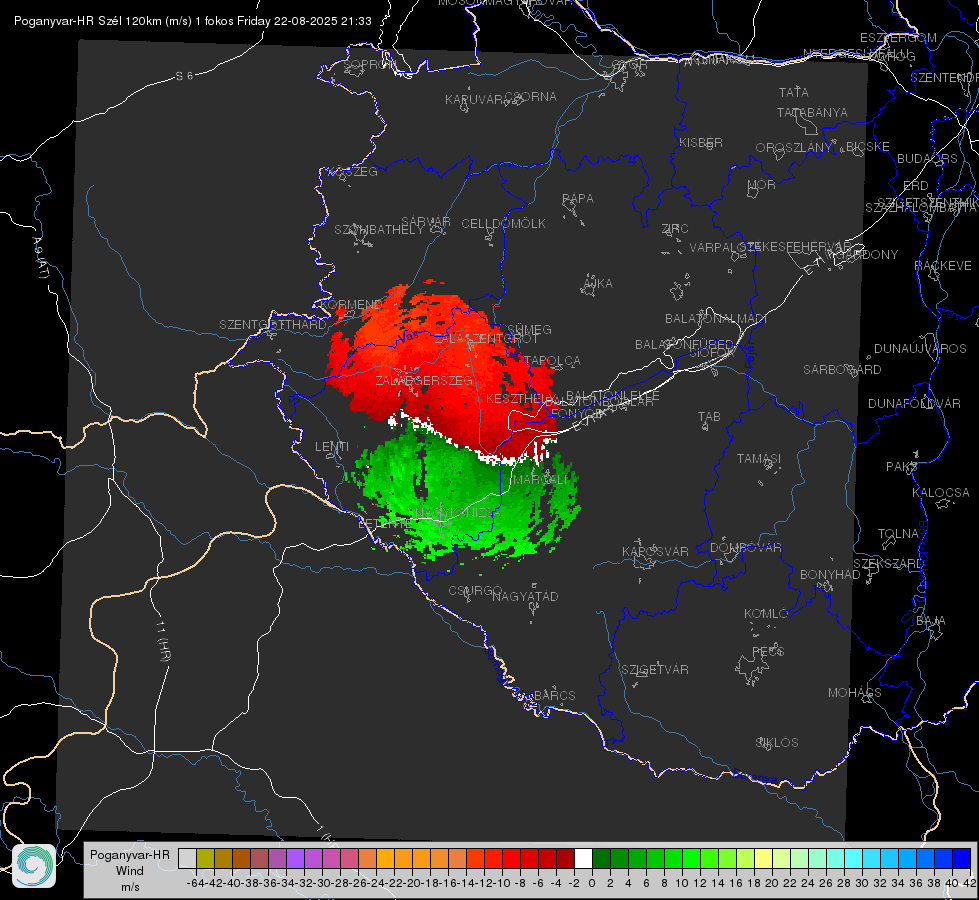
Task: Click the KOMLO label
Action: coord(766,614)
